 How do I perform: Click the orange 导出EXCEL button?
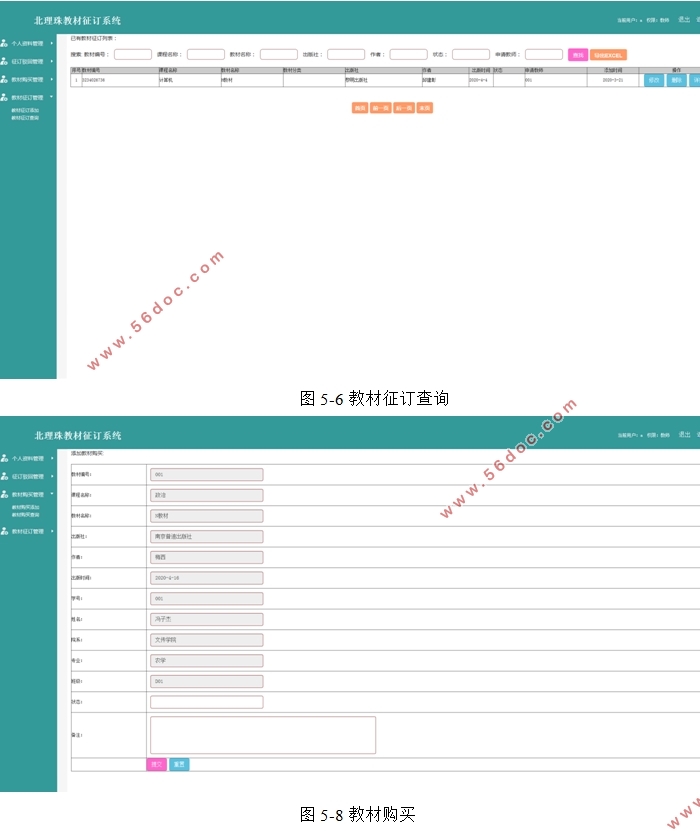click(608, 55)
